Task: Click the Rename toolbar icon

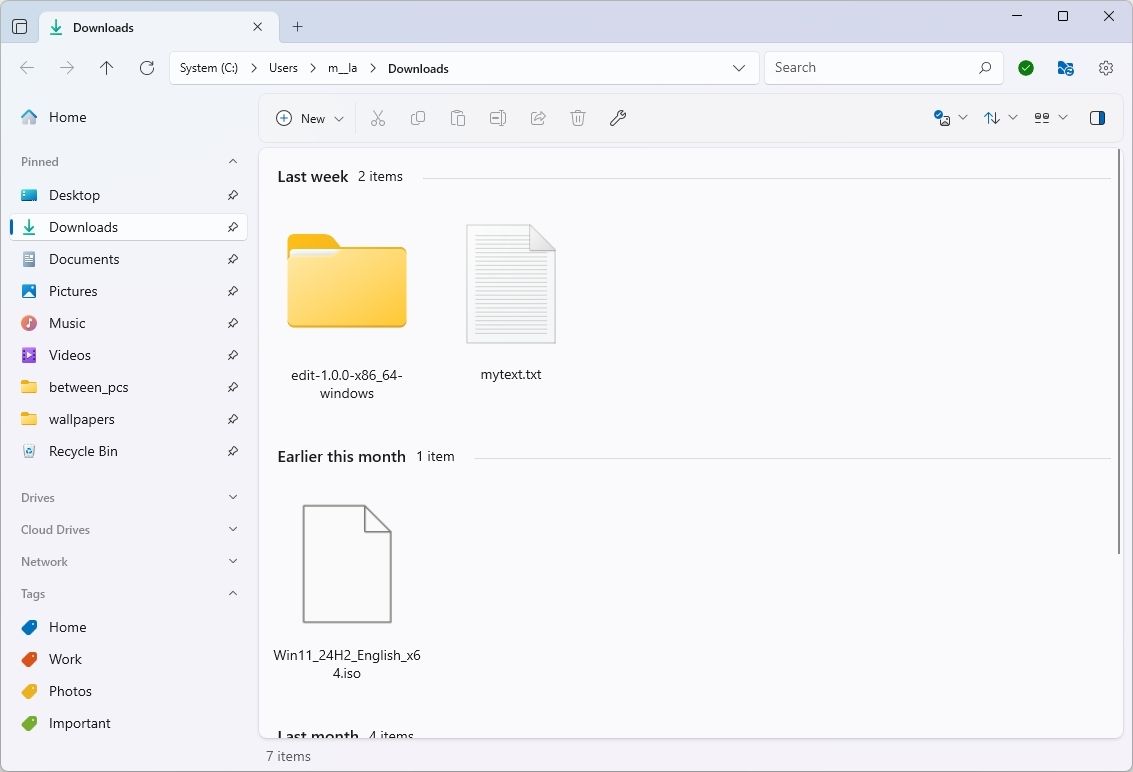Action: pos(497,118)
